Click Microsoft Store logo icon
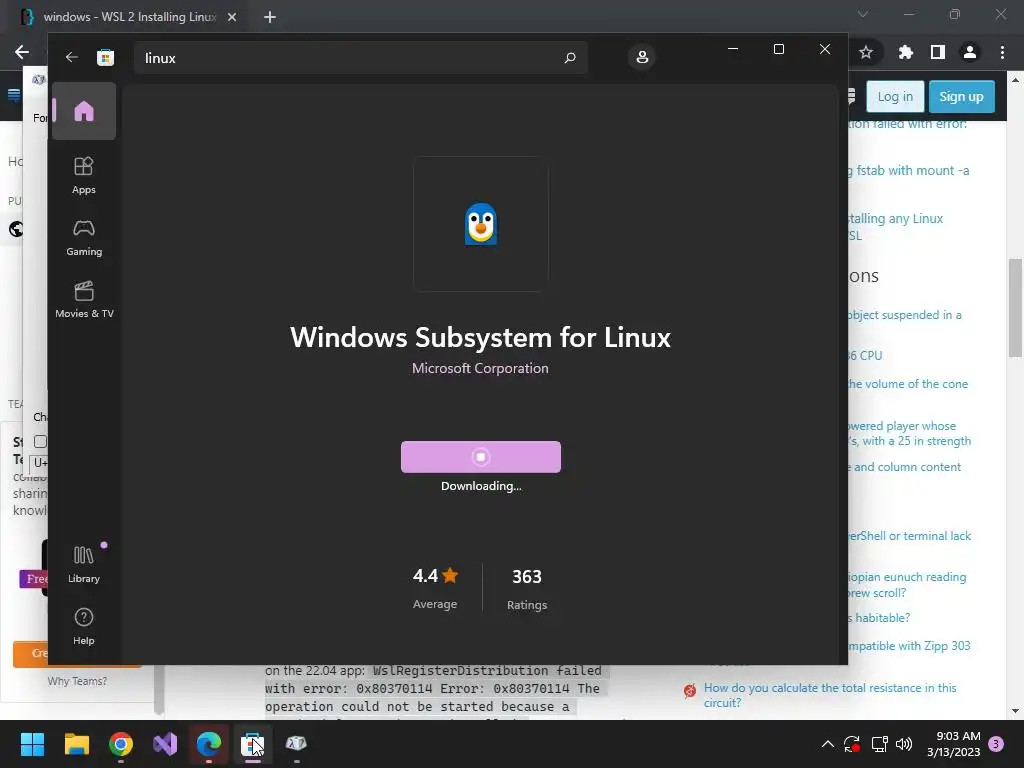The height and width of the screenshot is (768, 1024). (x=105, y=57)
